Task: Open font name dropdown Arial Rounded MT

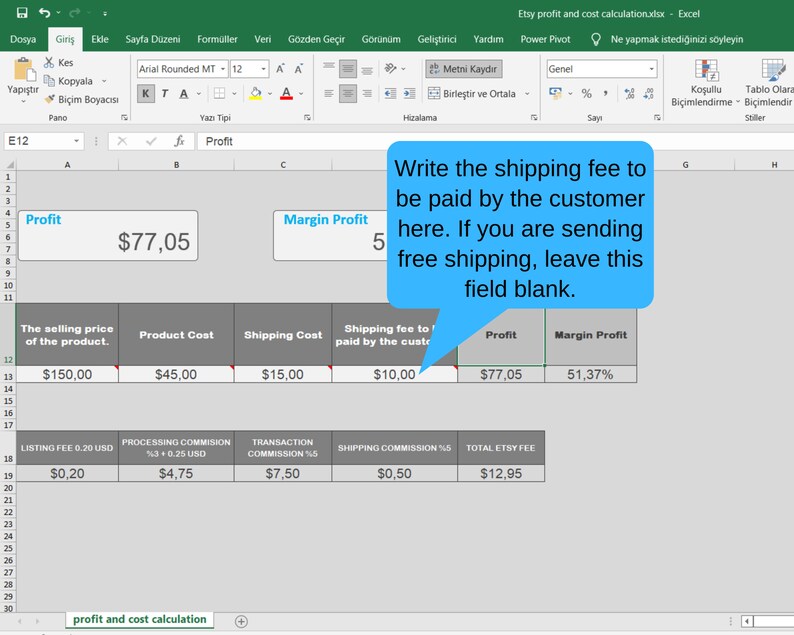Action: tap(223, 68)
